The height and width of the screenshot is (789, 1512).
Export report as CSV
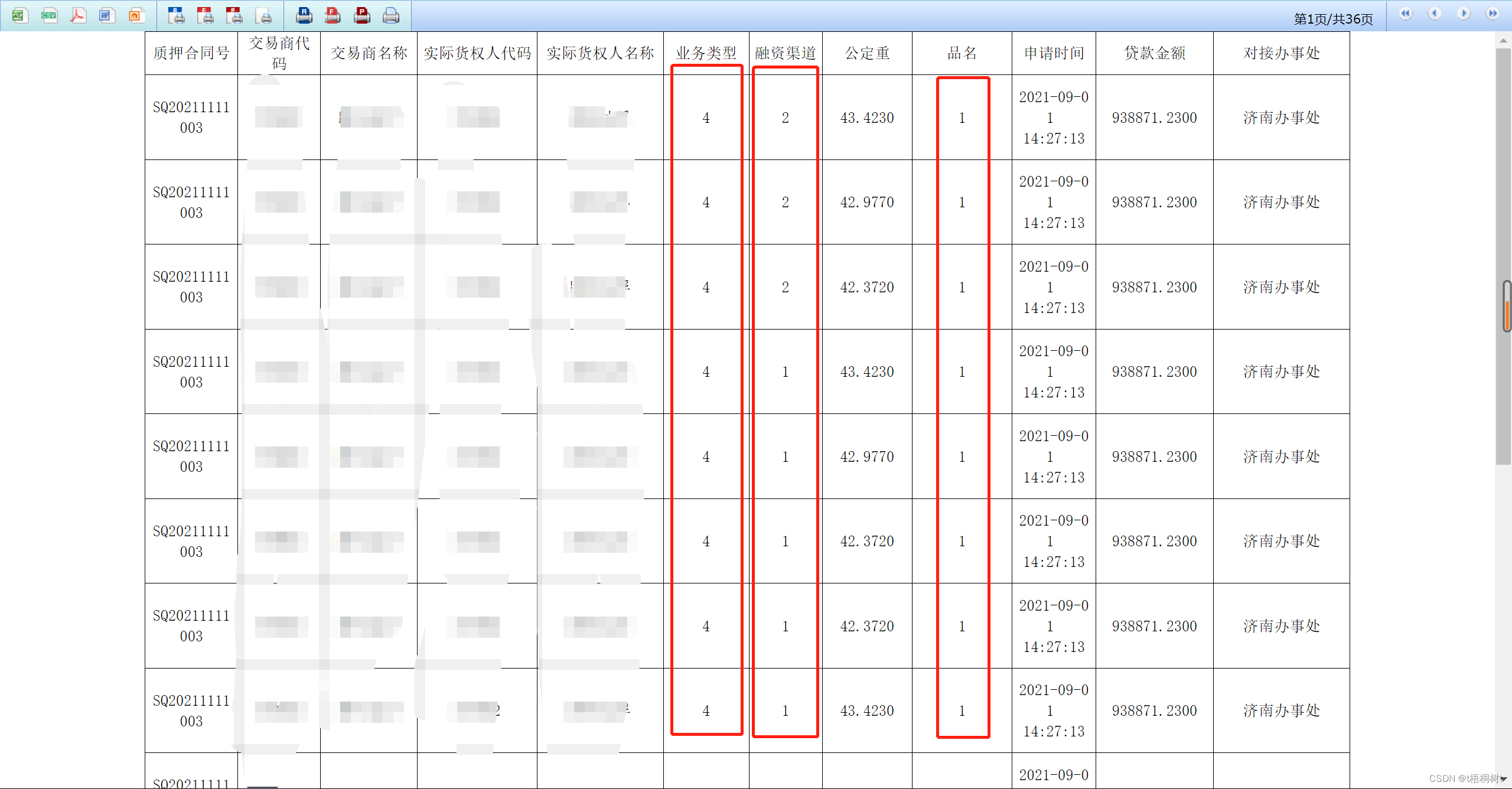[x=49, y=15]
